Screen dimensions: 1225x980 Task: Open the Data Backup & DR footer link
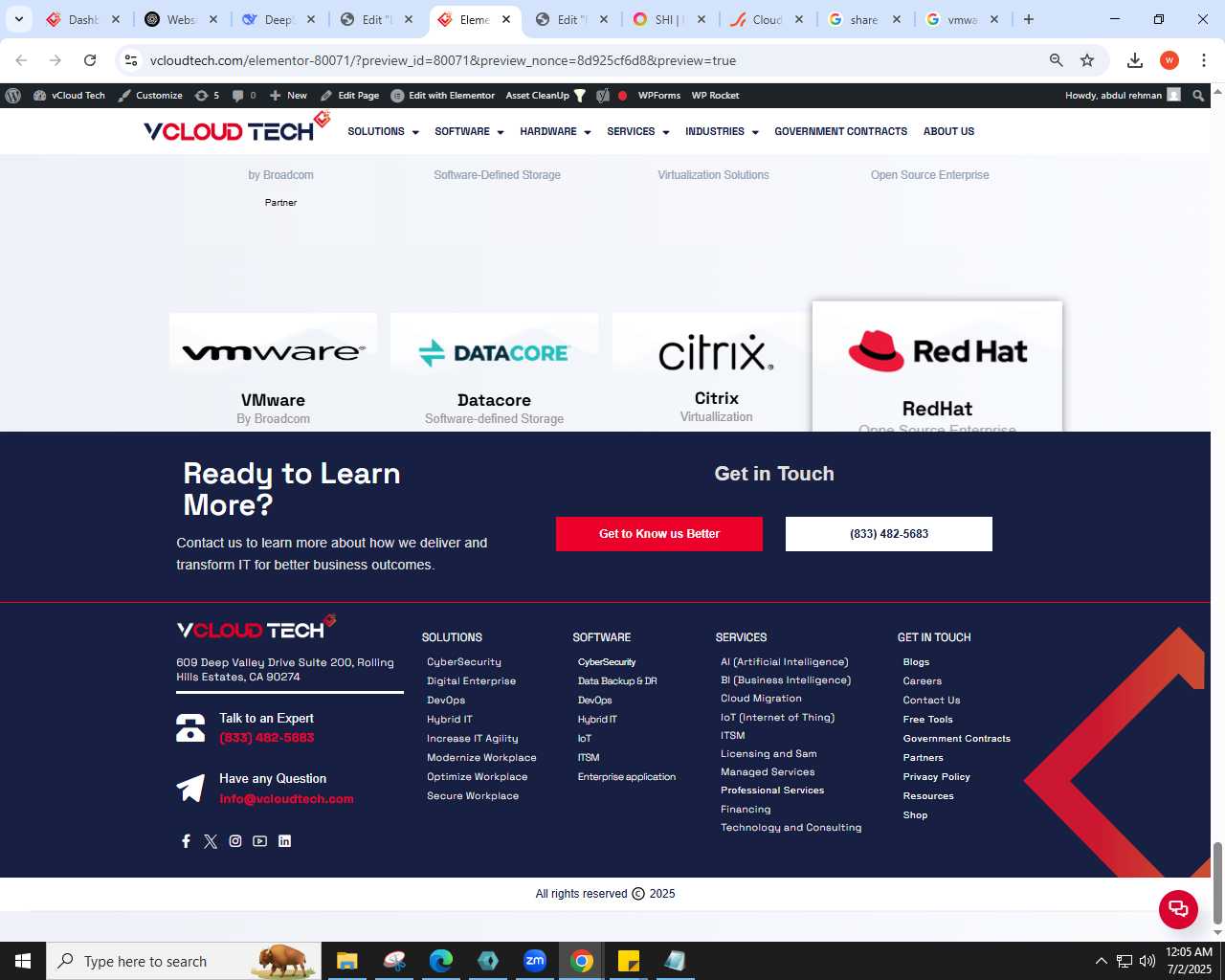[x=617, y=681]
